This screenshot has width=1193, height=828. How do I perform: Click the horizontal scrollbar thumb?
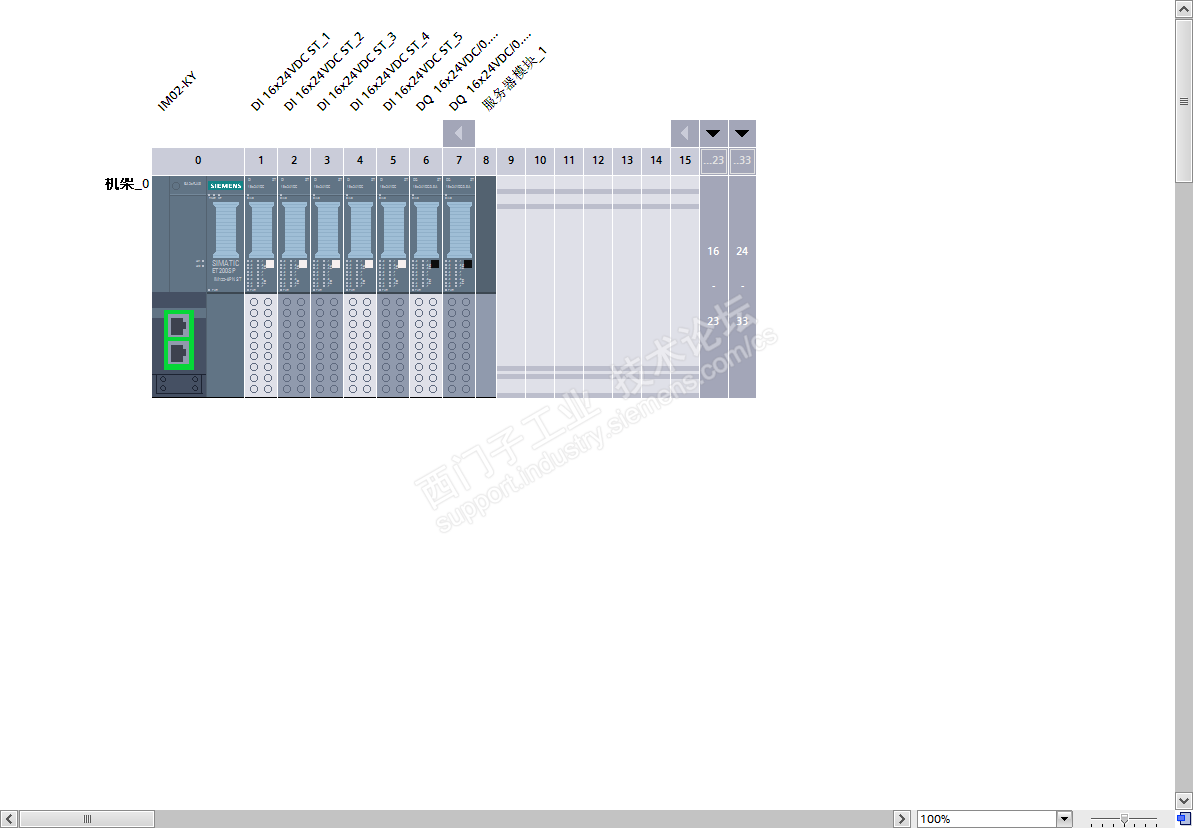click(87, 819)
